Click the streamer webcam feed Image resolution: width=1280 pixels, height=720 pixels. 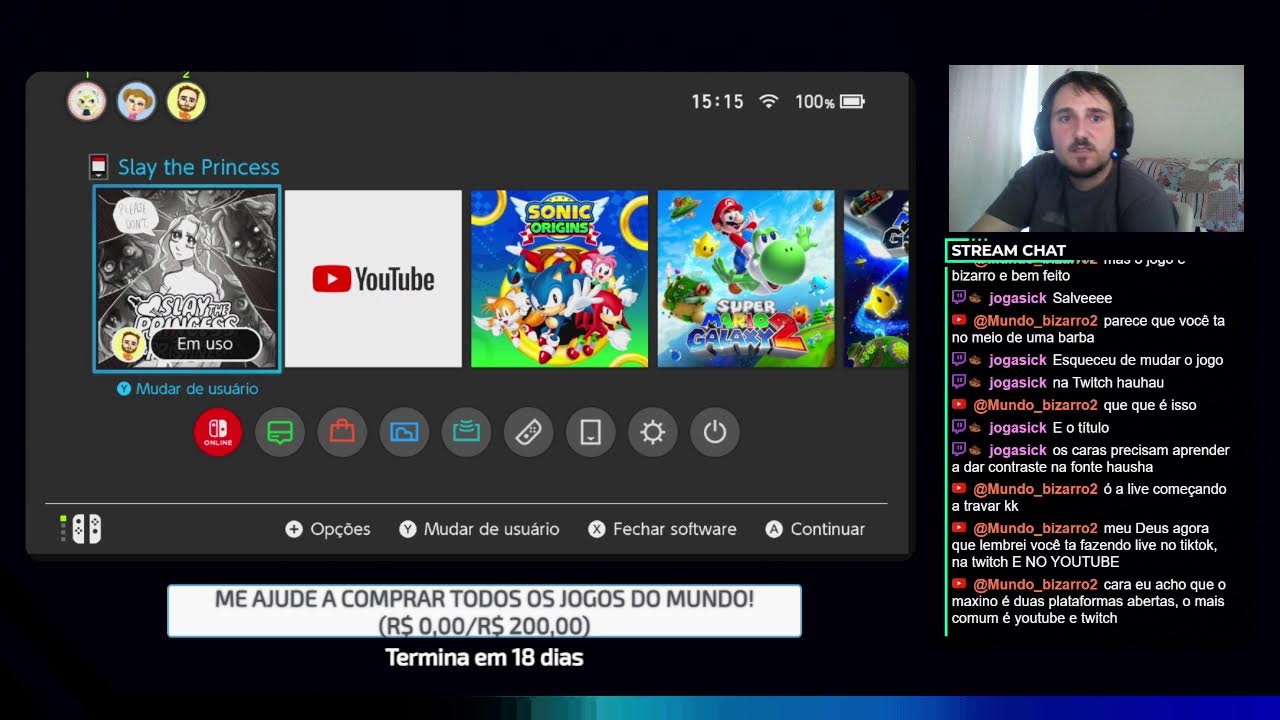point(1096,148)
